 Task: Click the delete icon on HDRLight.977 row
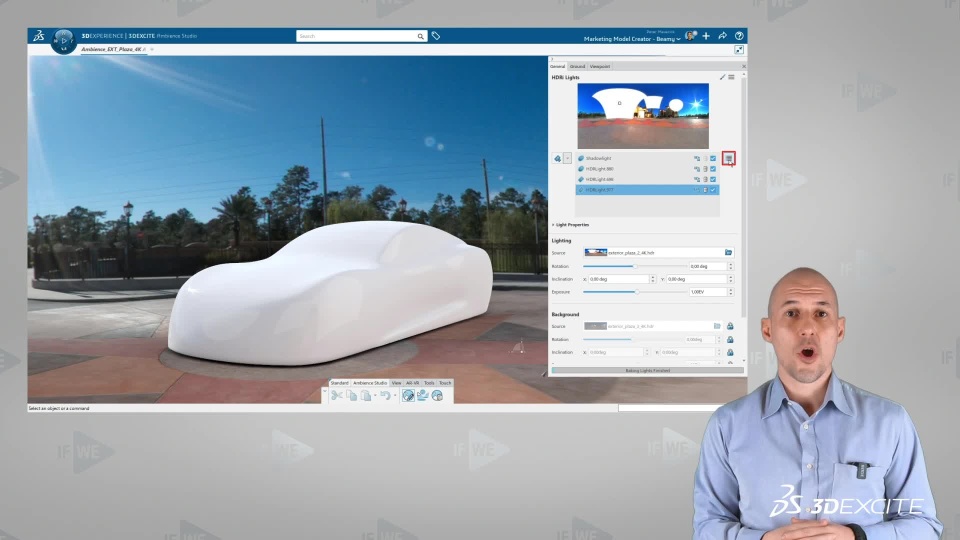(x=705, y=190)
